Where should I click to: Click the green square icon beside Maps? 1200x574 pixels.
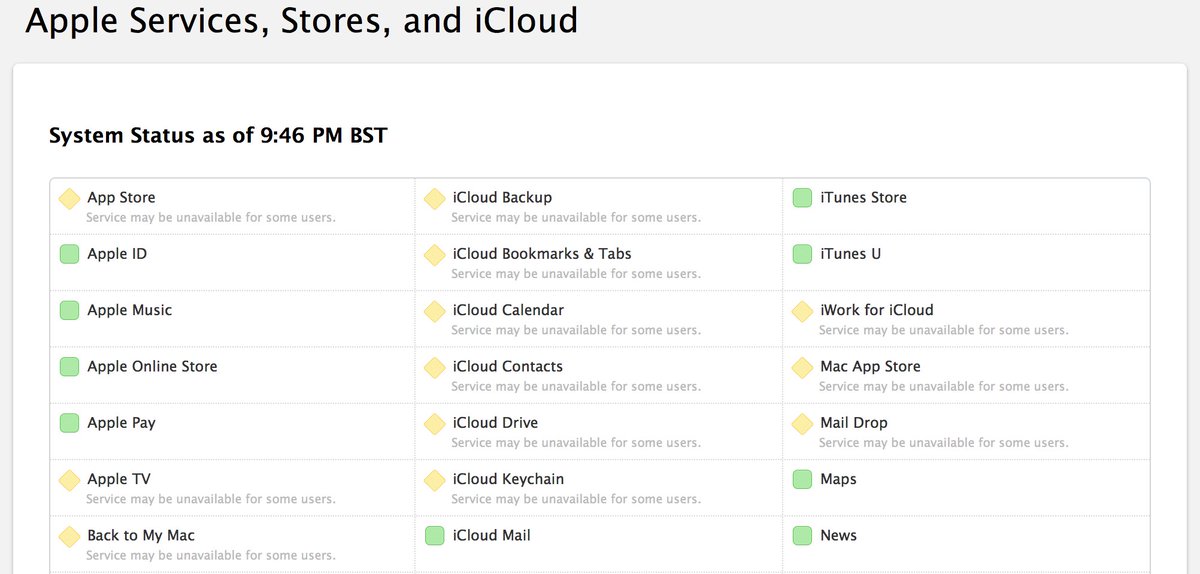[802, 480]
